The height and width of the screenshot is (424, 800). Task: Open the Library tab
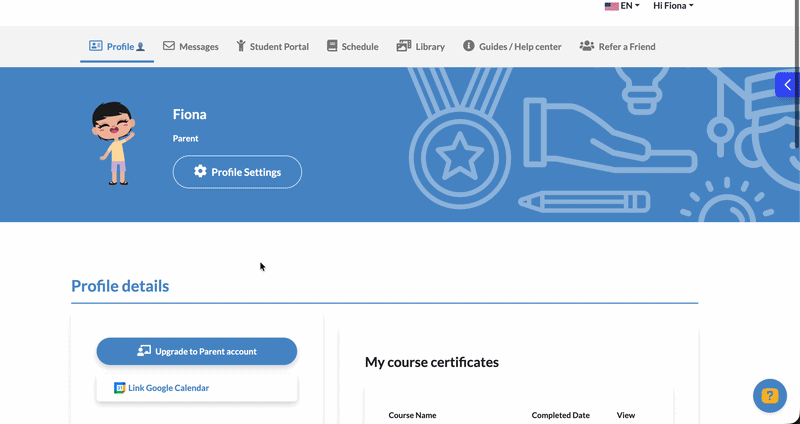[x=421, y=46]
